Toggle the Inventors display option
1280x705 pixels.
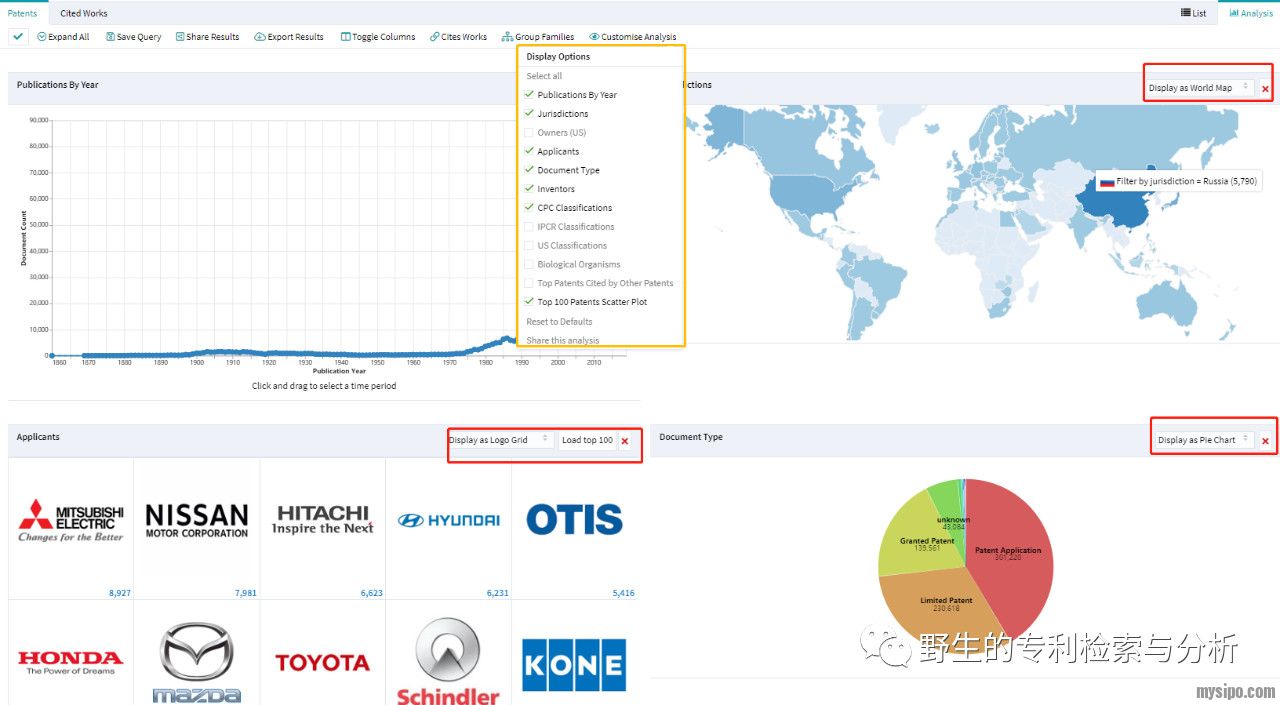click(x=530, y=189)
